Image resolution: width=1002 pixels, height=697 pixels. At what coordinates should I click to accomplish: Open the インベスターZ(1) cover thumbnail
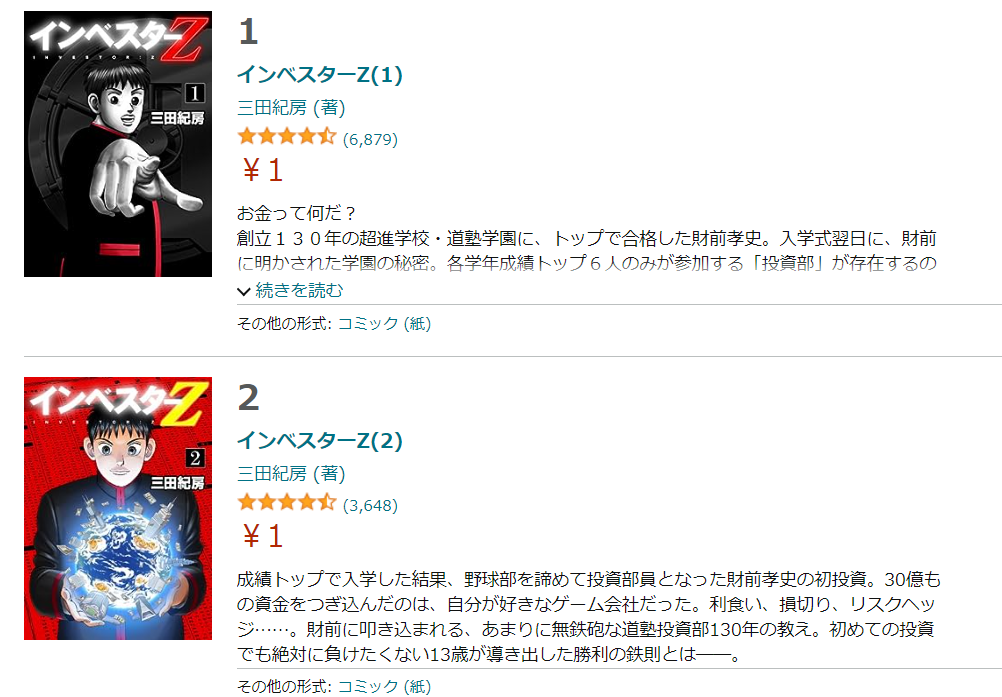tap(118, 144)
